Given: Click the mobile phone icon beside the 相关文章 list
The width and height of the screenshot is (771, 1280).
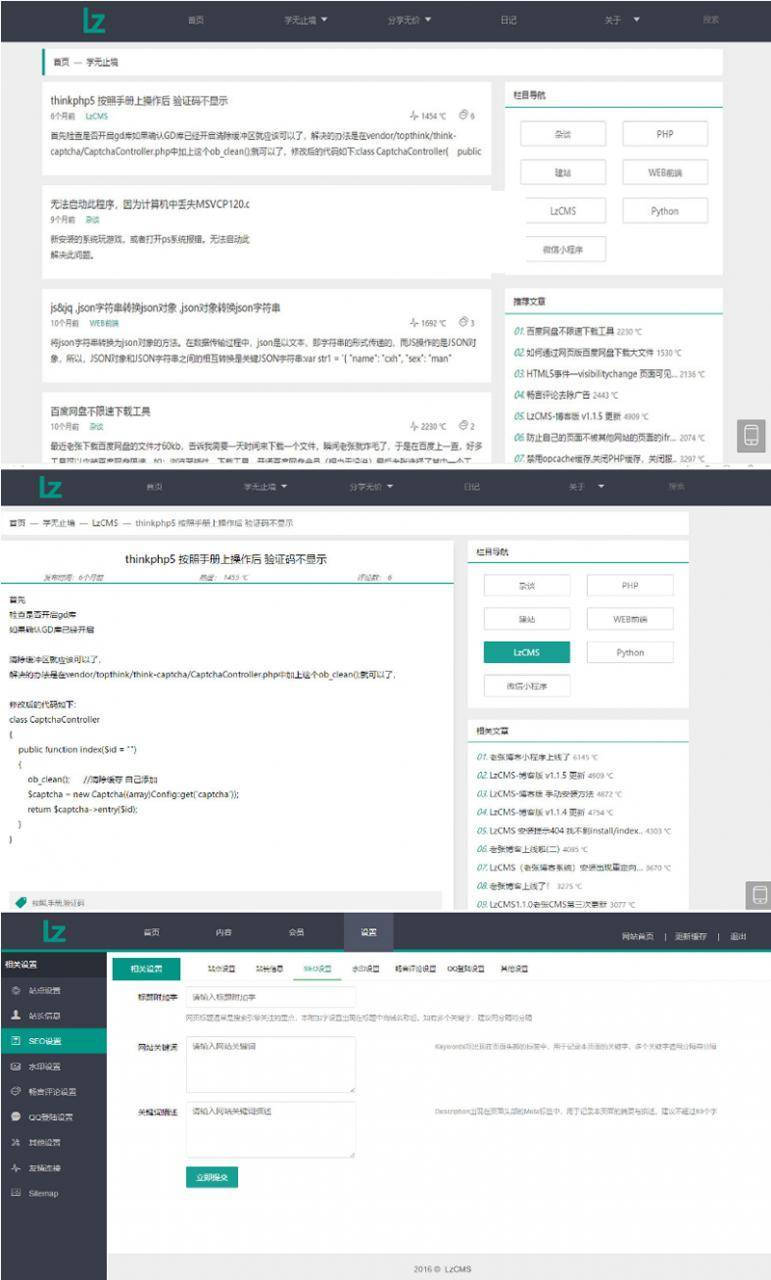Looking at the screenshot, I should click(759, 895).
